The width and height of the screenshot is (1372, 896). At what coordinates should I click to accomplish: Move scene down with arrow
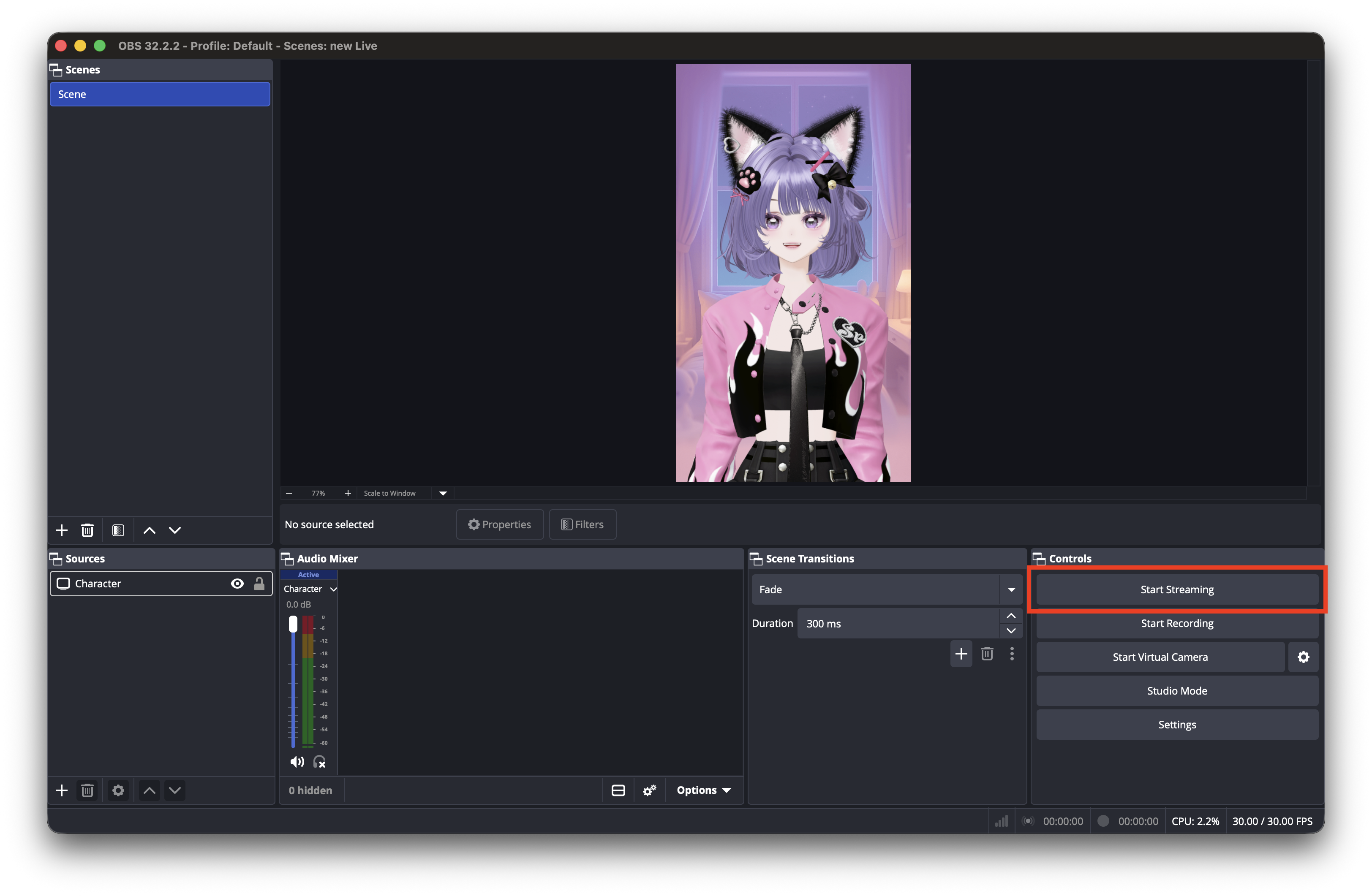coord(175,530)
